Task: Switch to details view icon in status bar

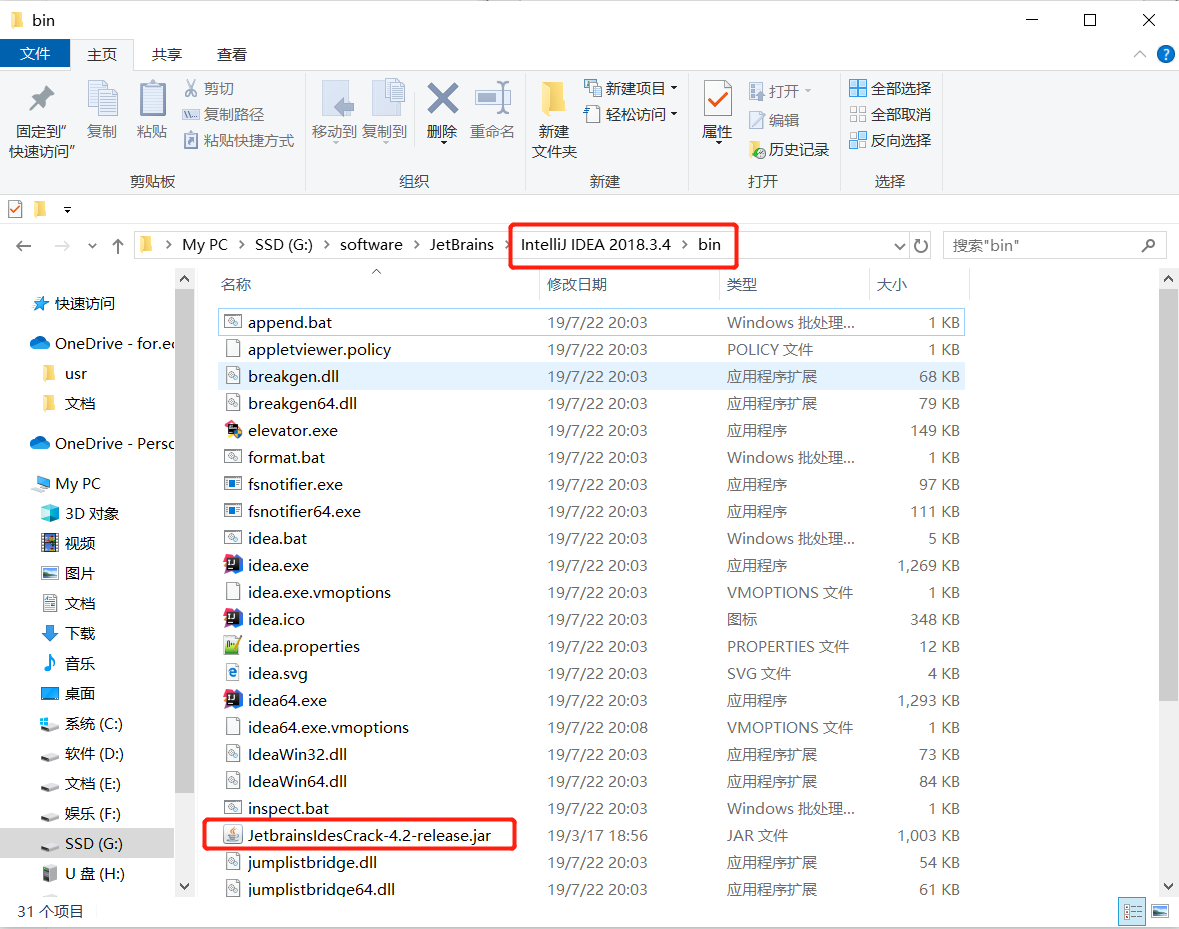Action: tap(1132, 912)
